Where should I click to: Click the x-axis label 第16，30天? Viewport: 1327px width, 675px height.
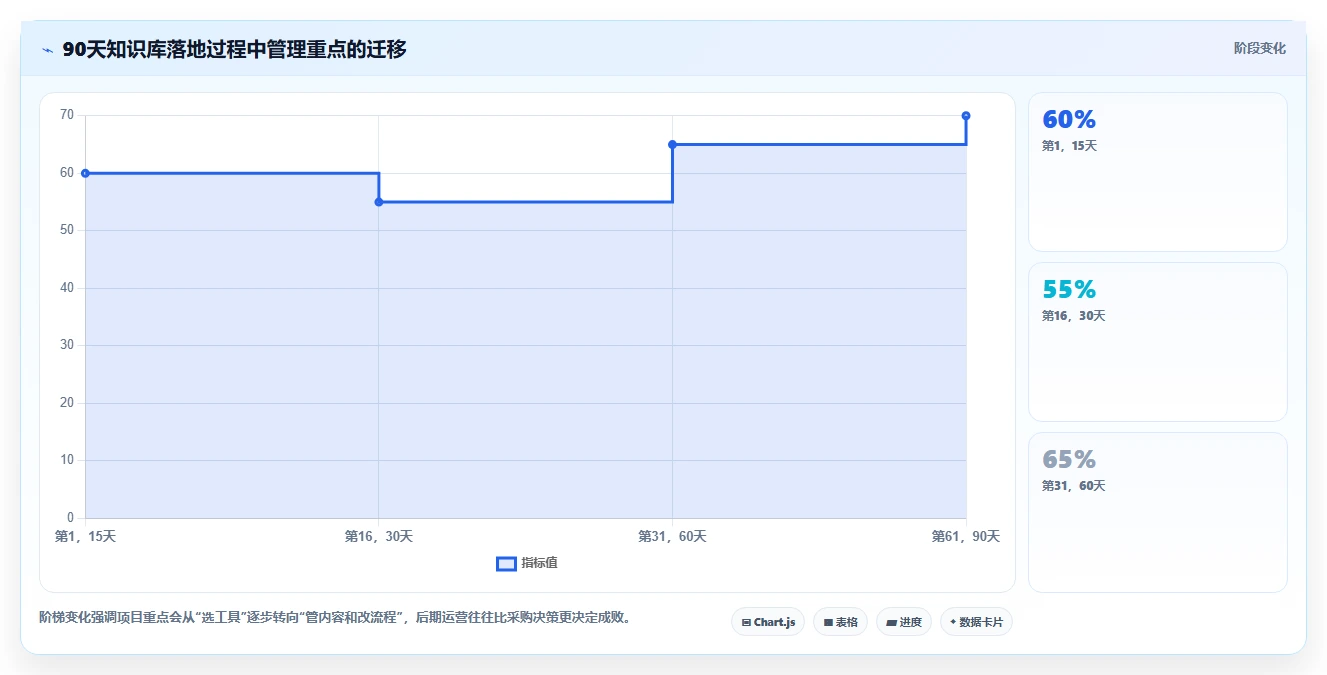click(379, 537)
